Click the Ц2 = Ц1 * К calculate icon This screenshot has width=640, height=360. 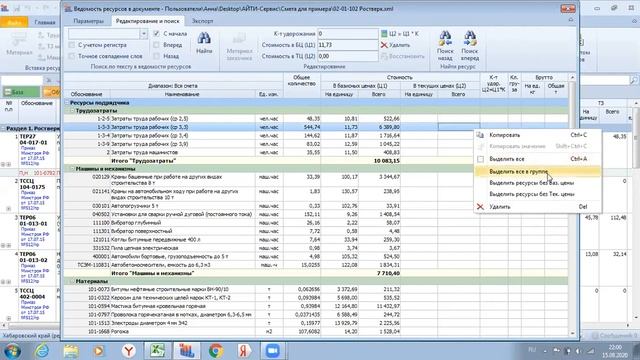click(384, 34)
